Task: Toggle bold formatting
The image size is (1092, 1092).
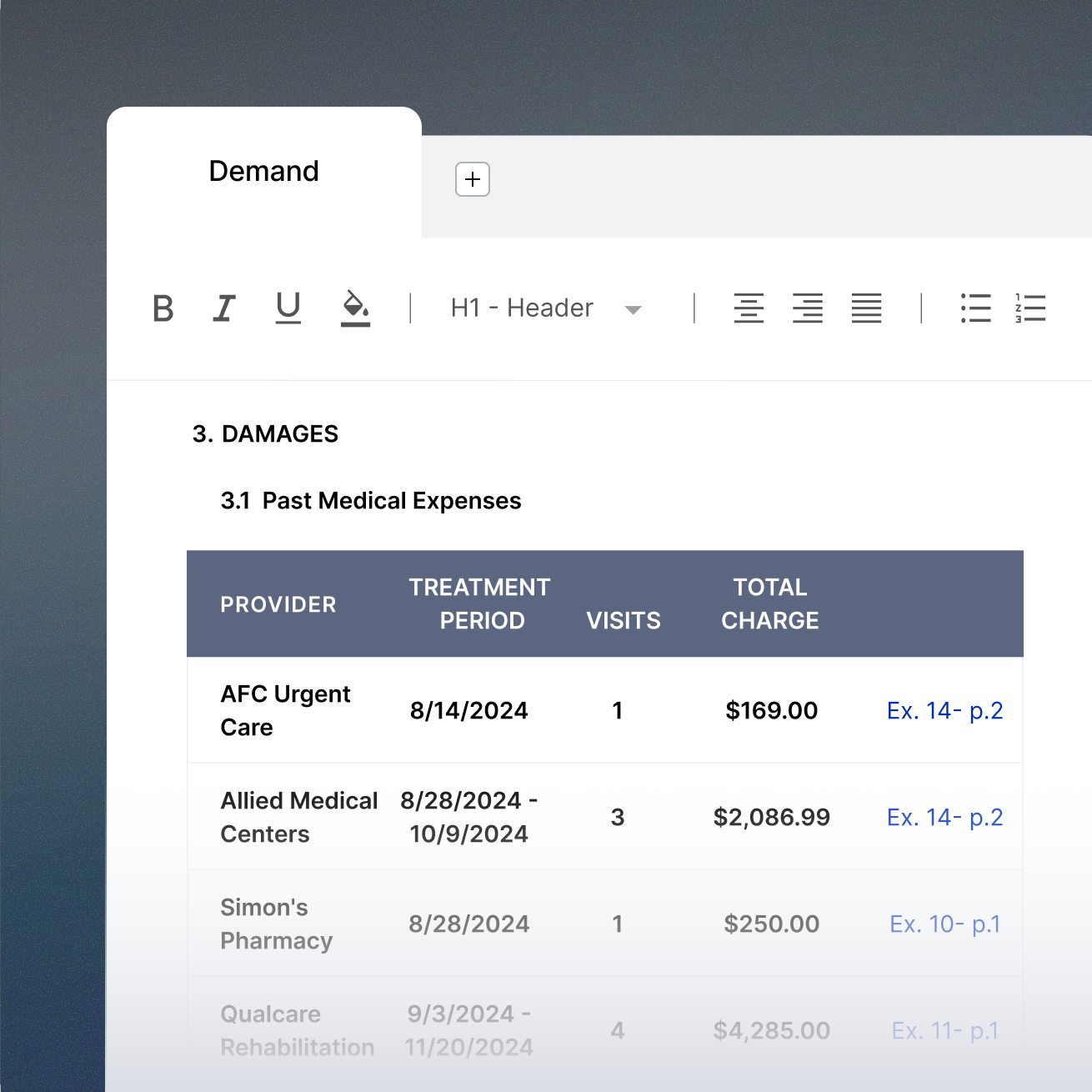Action: (x=163, y=308)
